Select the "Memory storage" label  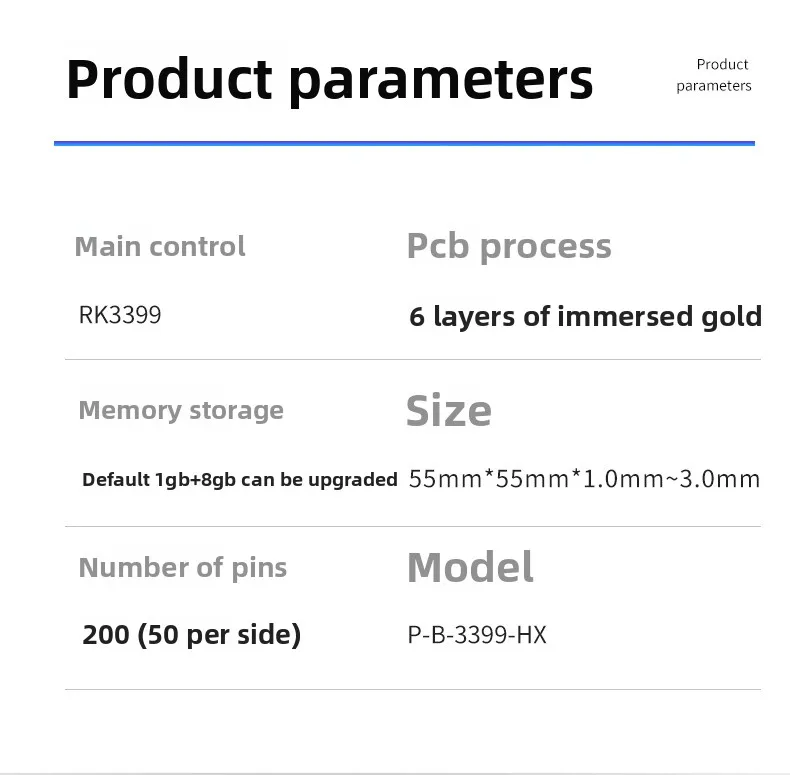[181, 410]
